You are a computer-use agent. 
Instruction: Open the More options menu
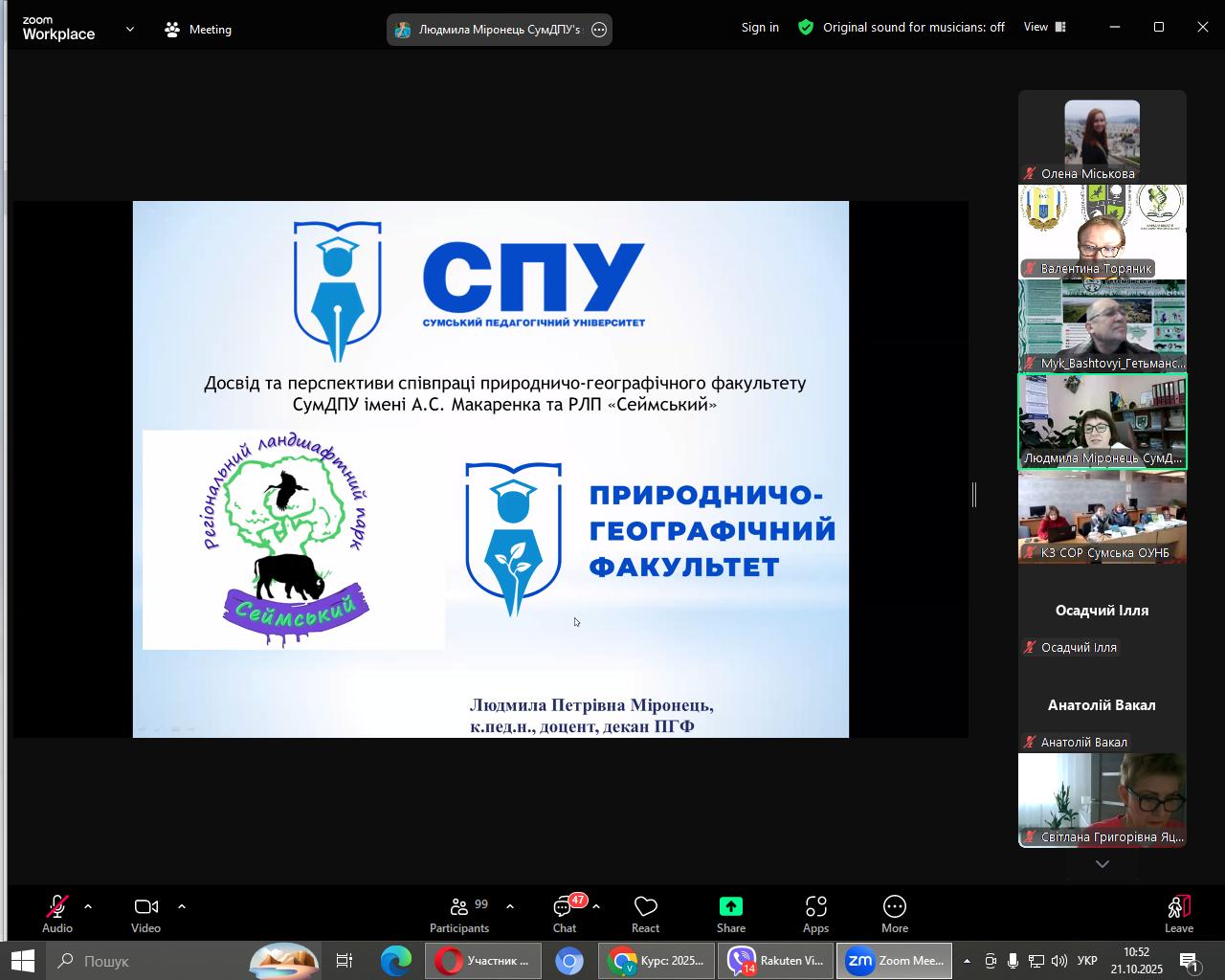895,914
